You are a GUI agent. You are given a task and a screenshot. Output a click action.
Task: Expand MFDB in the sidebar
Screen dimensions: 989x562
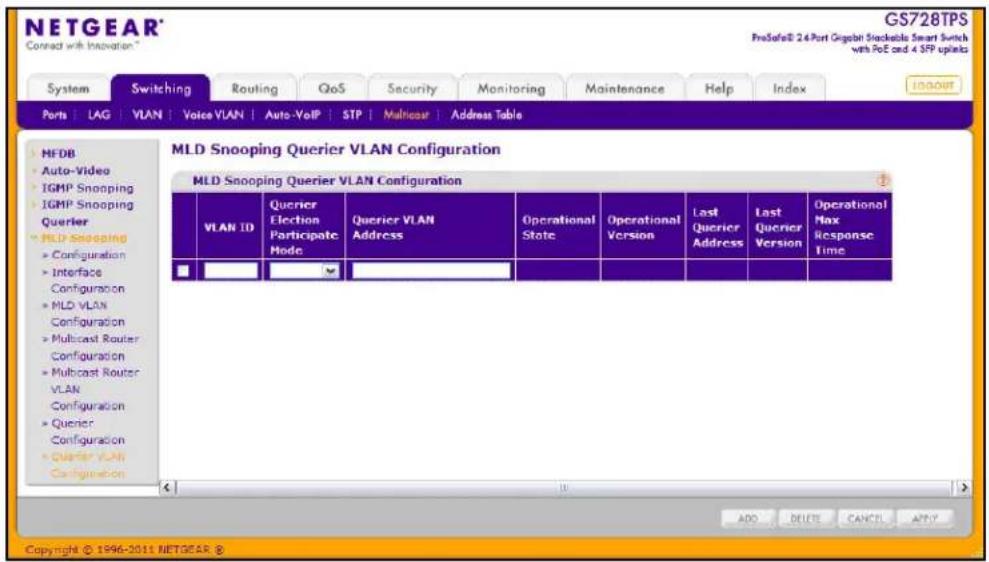click(x=58, y=153)
